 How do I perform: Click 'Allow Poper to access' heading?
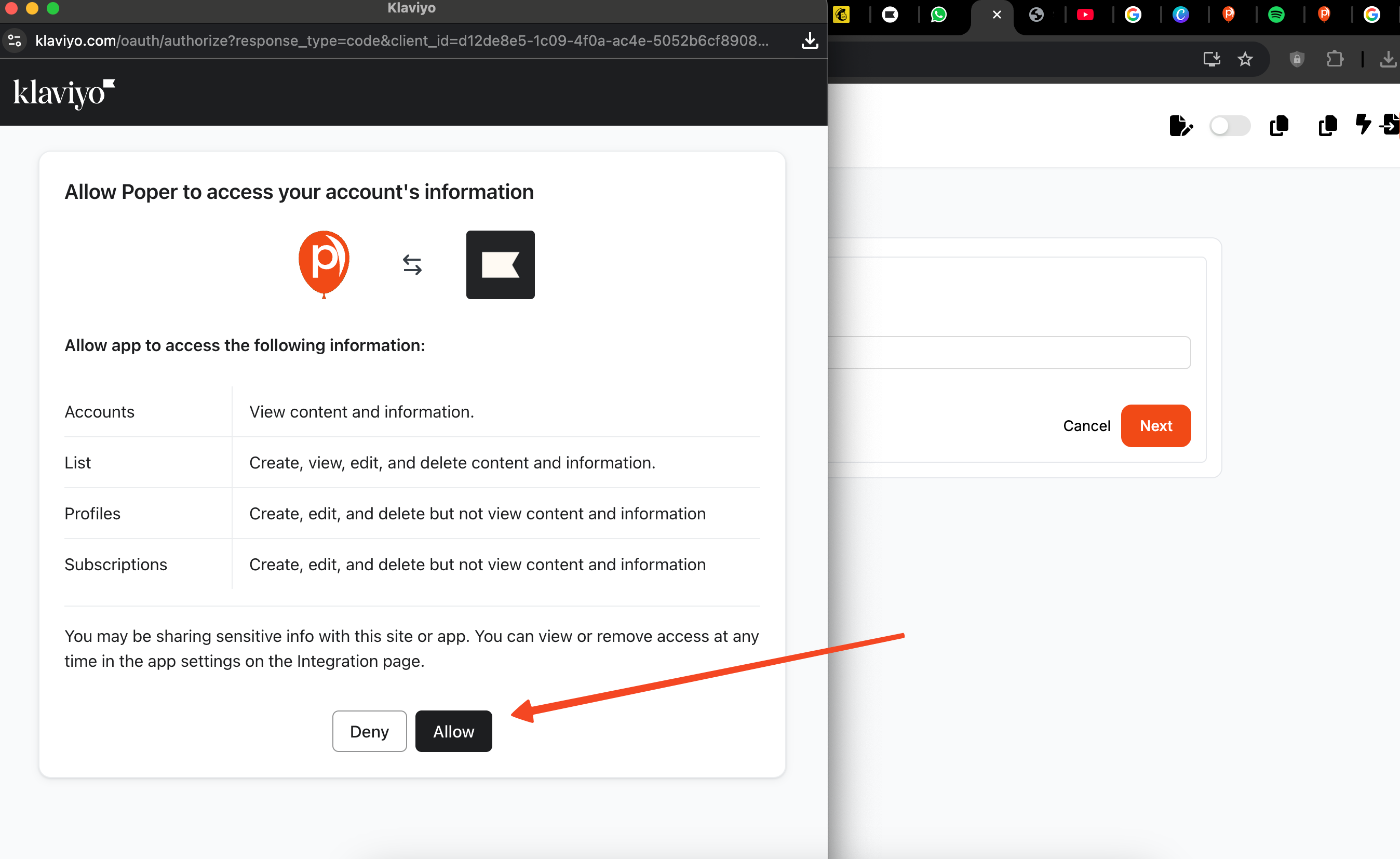pyautogui.click(x=299, y=192)
